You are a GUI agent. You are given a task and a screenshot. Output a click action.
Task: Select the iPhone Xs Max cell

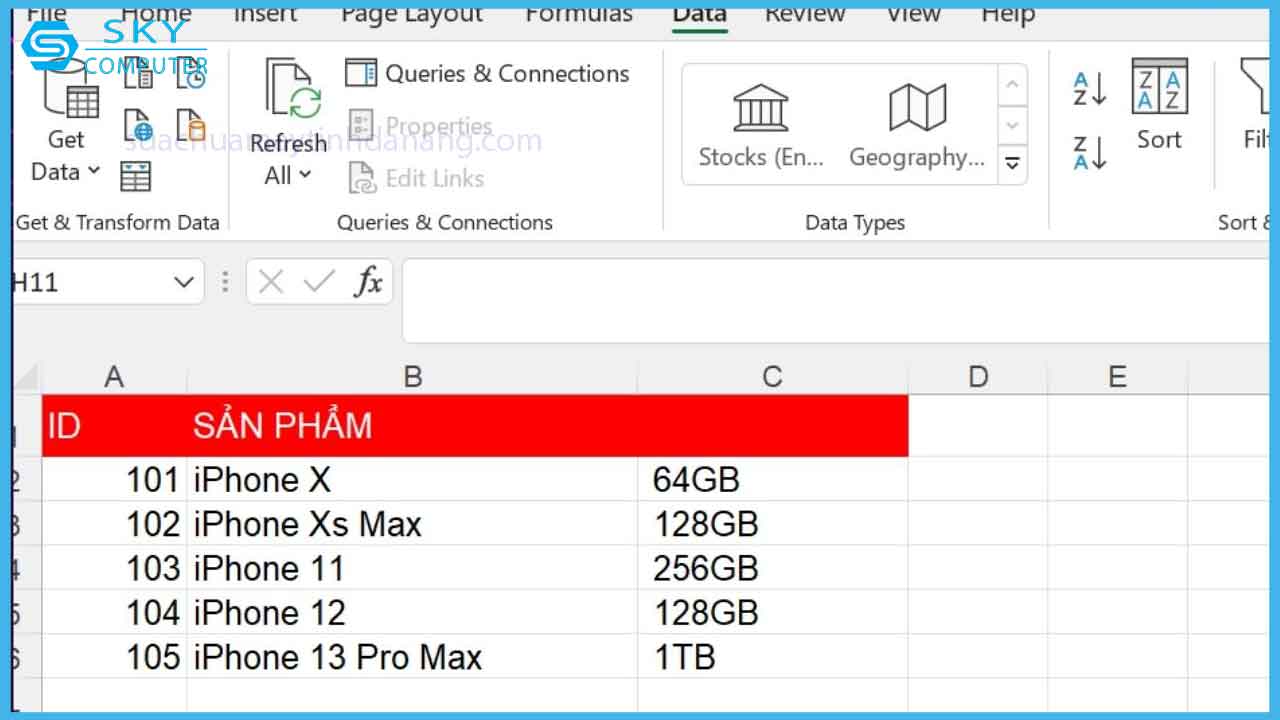tap(412, 524)
